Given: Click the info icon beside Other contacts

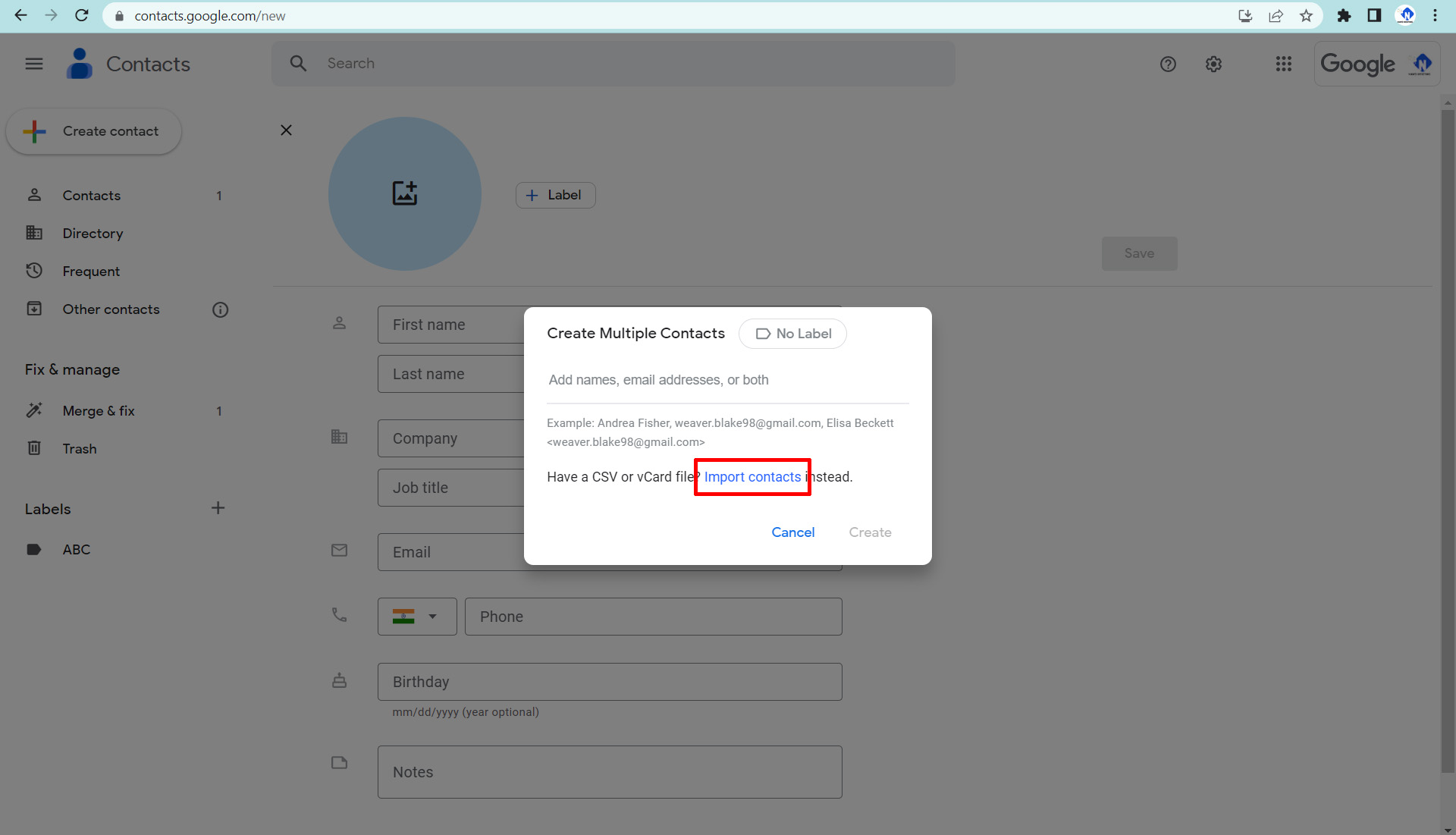Looking at the screenshot, I should click(220, 309).
